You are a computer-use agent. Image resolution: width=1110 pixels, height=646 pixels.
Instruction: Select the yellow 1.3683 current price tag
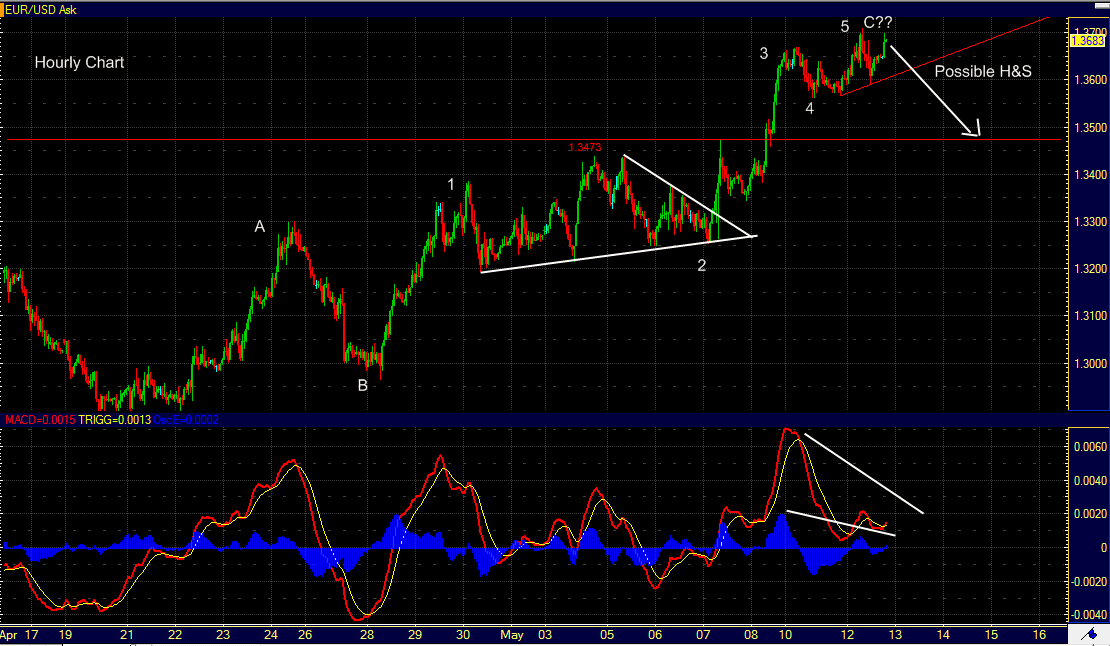coord(1087,42)
